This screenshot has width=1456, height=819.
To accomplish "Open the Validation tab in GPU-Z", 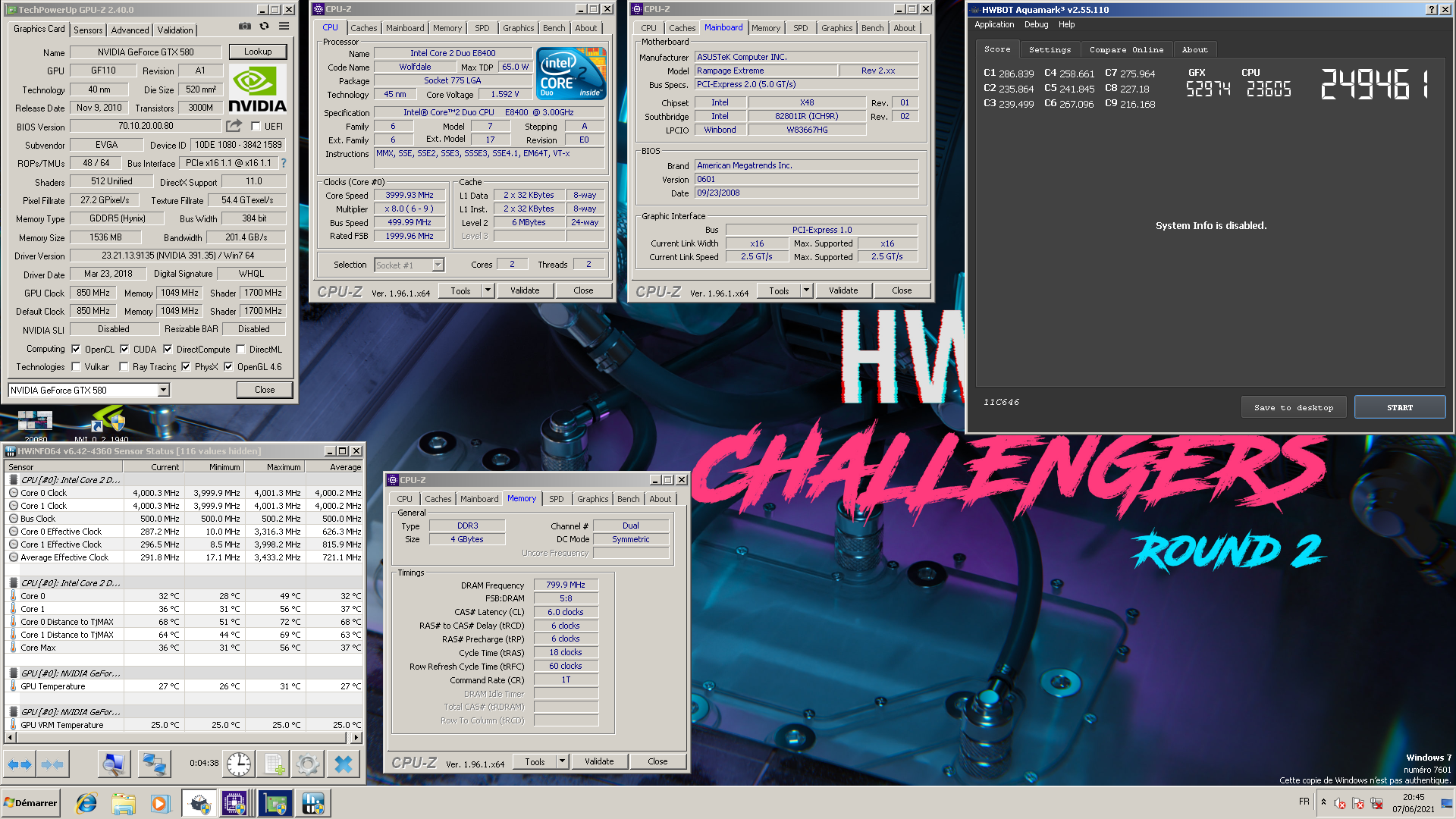I will pos(175,30).
